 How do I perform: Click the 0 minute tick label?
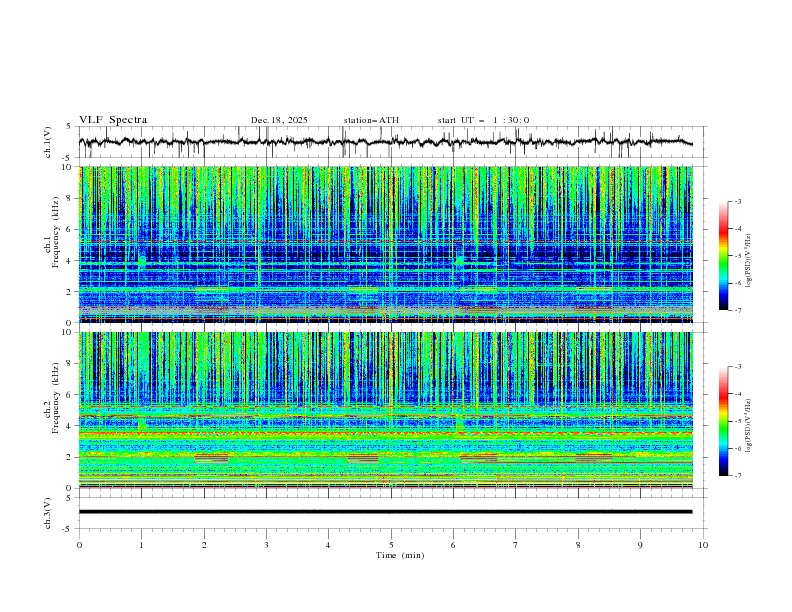coord(79,545)
